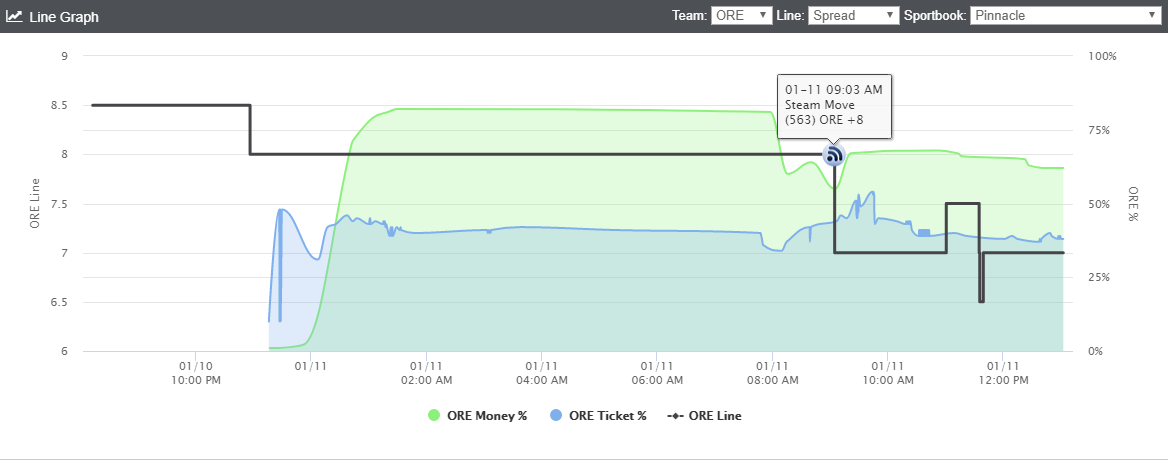Open the Line dropdown showing Spread
The height and width of the screenshot is (460, 1168).
point(854,16)
